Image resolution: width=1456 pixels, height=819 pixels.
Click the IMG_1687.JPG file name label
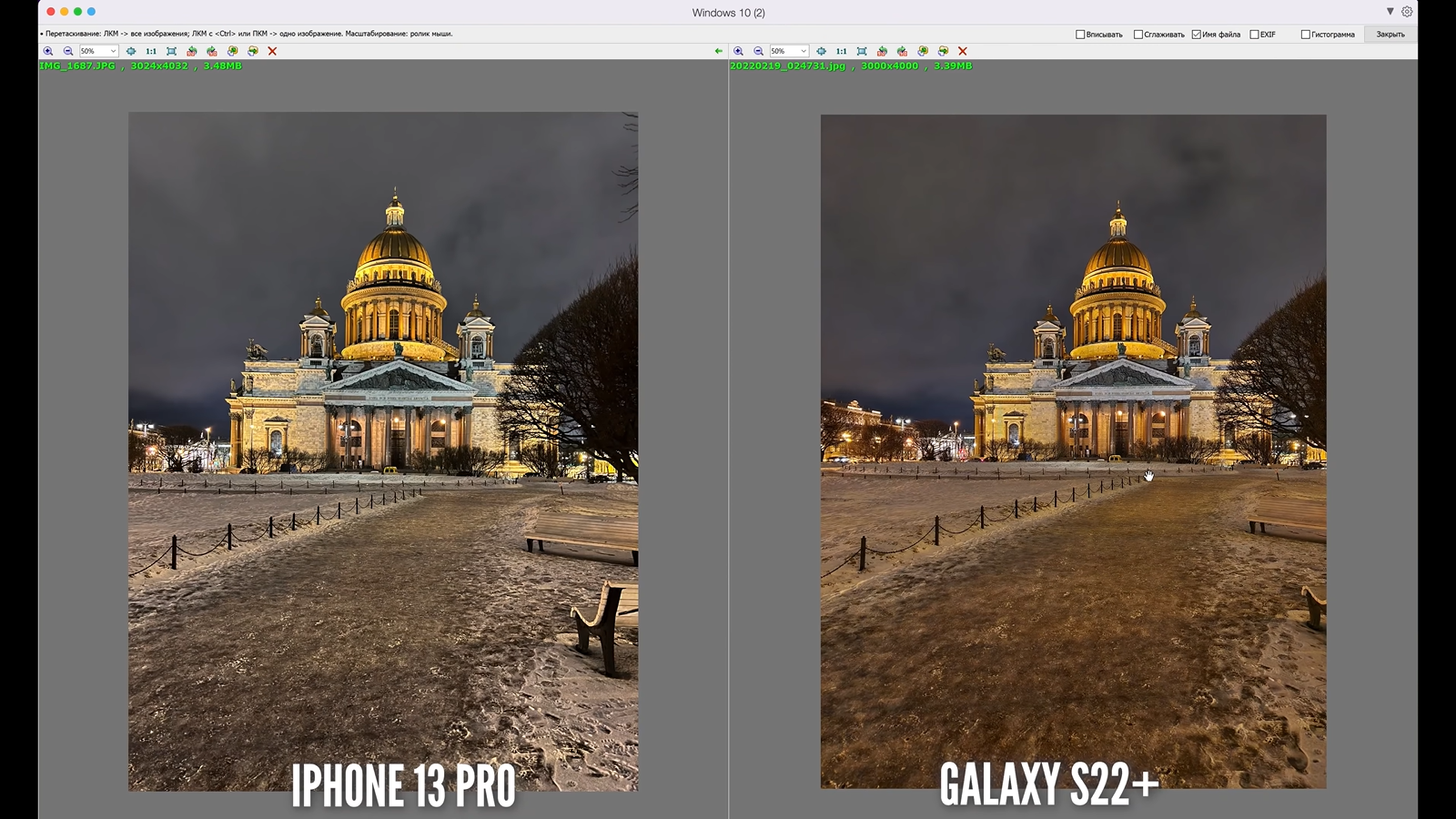click(x=77, y=66)
